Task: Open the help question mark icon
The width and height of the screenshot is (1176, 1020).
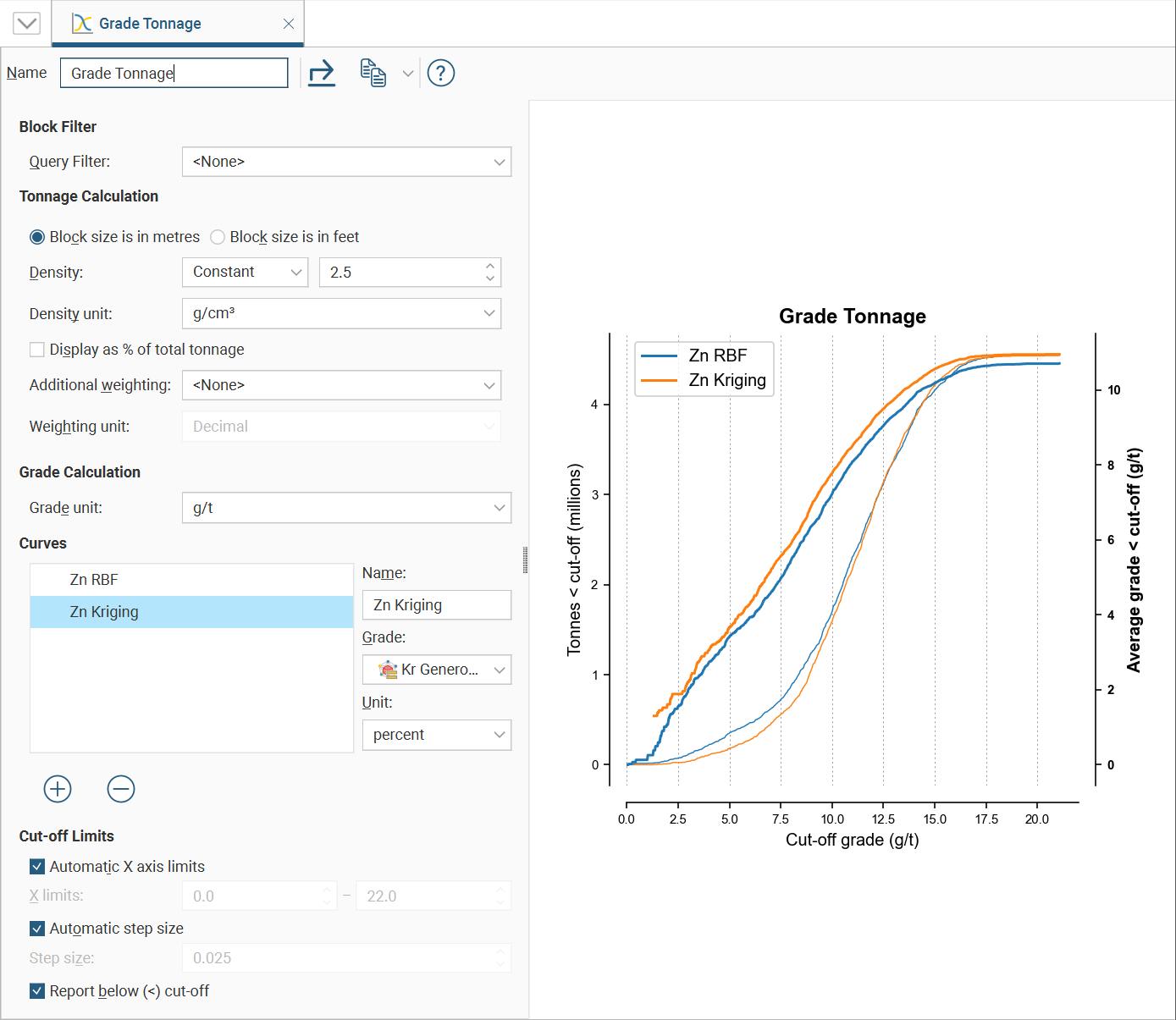Action: tap(441, 74)
